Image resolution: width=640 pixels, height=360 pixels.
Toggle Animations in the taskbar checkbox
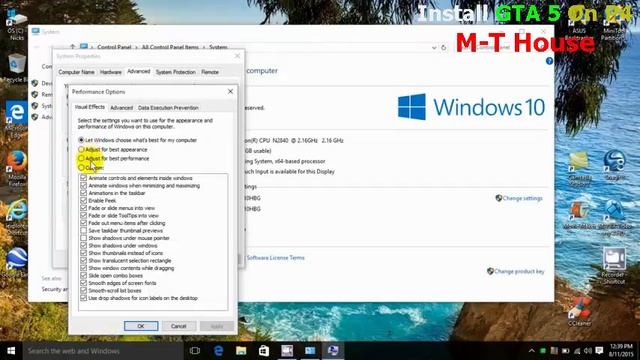[84, 193]
